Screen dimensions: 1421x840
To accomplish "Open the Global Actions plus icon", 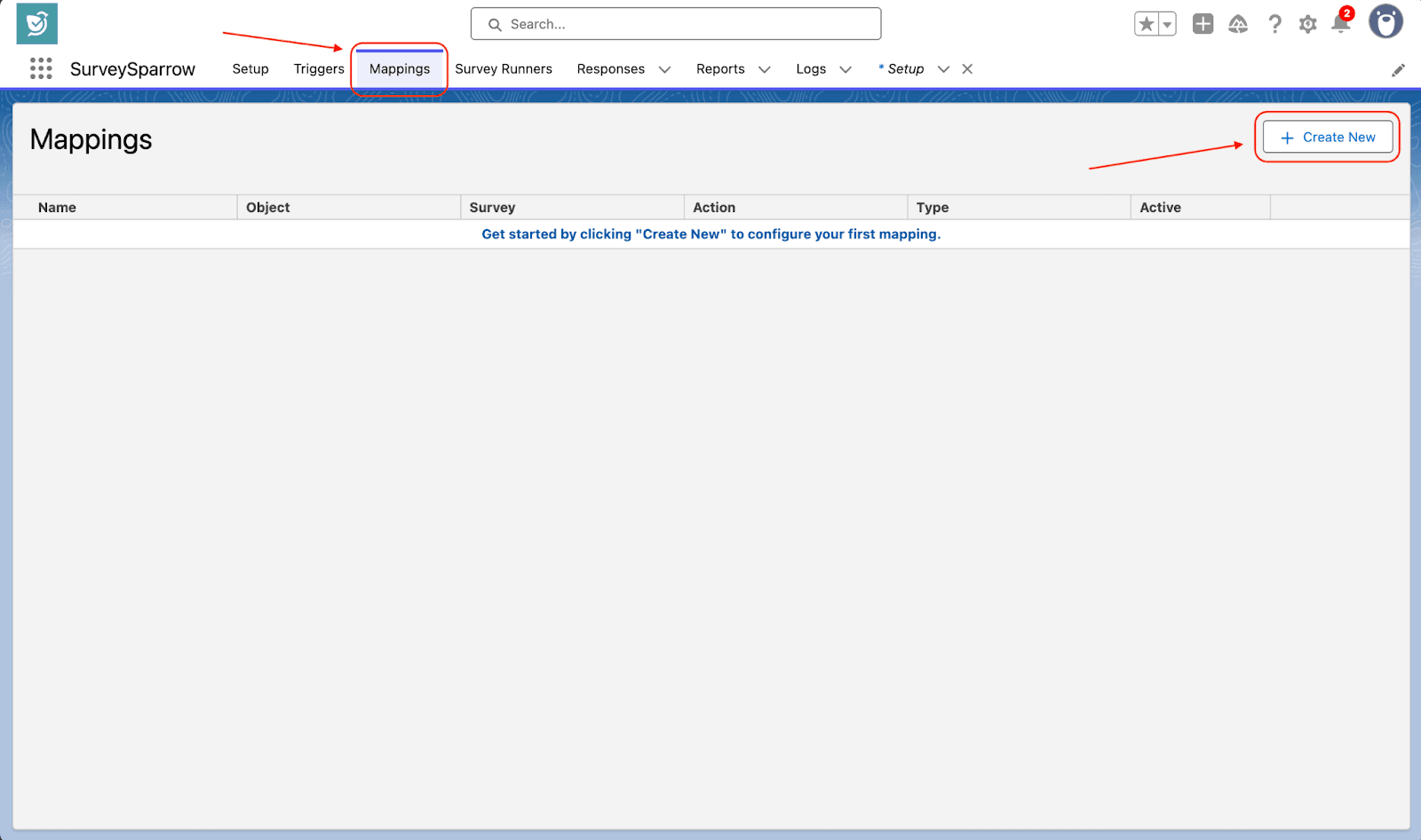I will tap(1203, 25).
